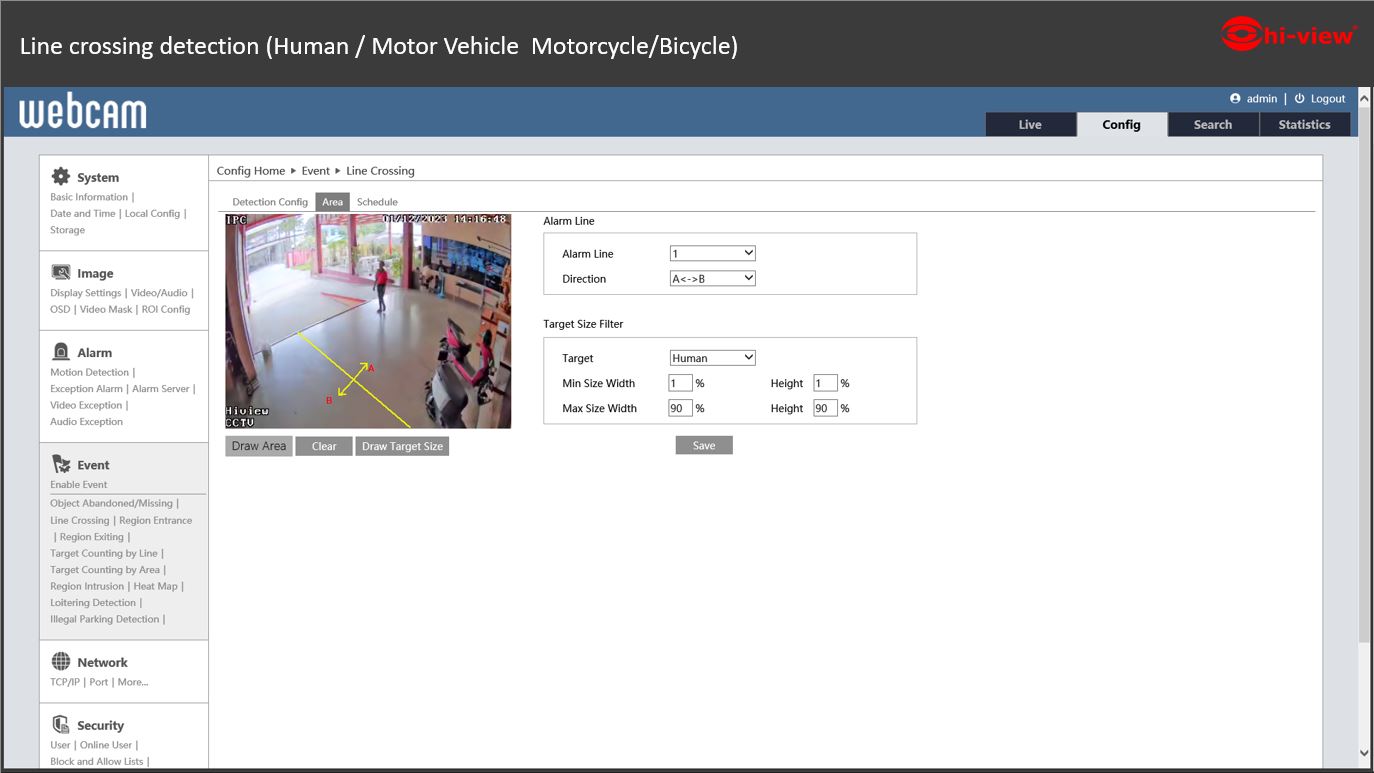This screenshot has width=1374, height=773.
Task: Click the Security lock icon
Action: (61, 724)
